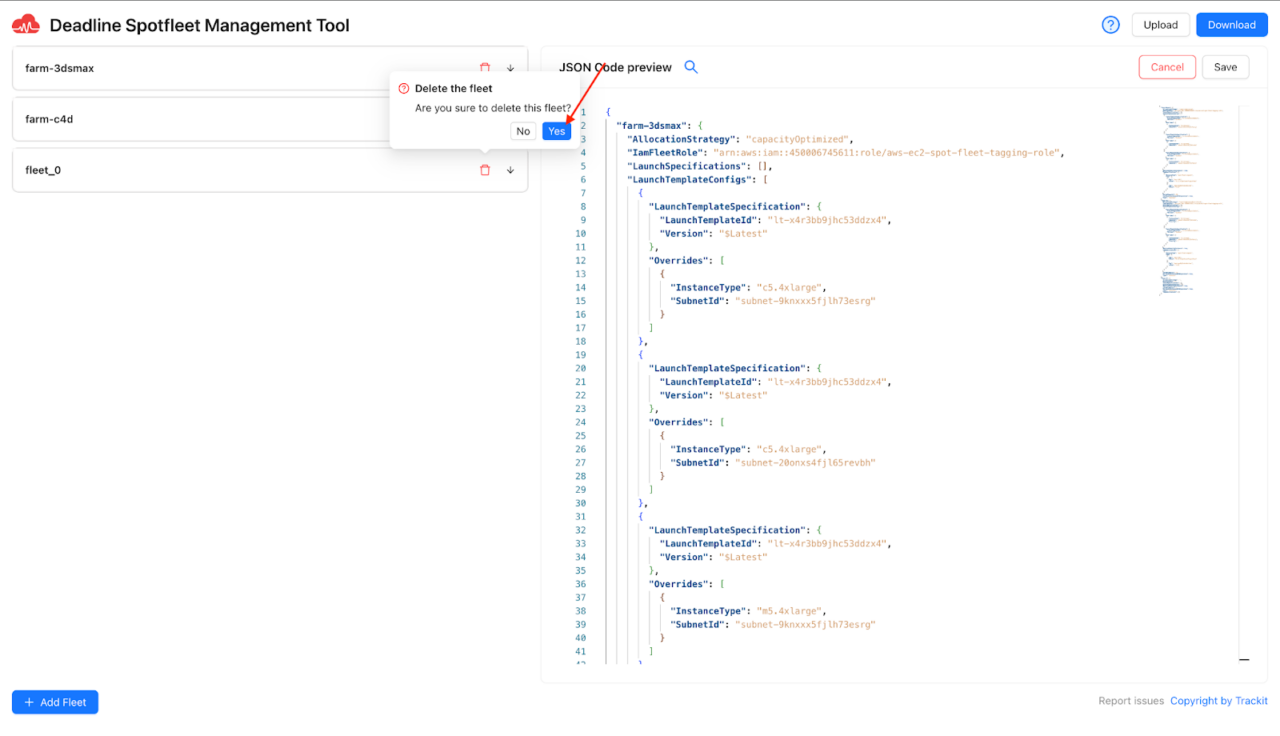Click the Upload button
The height and width of the screenshot is (736, 1280).
pos(1160,25)
